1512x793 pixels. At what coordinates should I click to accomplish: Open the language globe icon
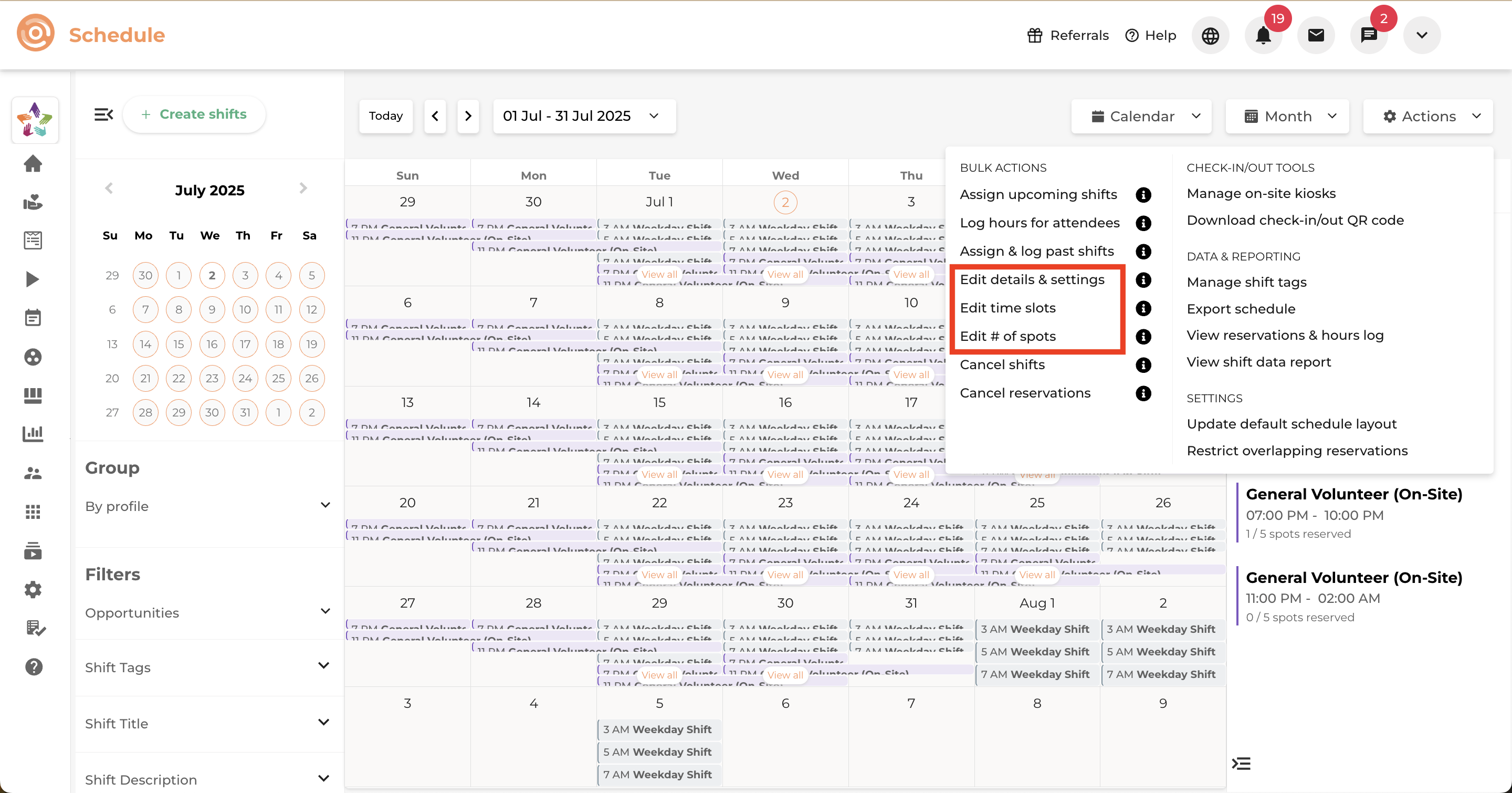[x=1210, y=35]
